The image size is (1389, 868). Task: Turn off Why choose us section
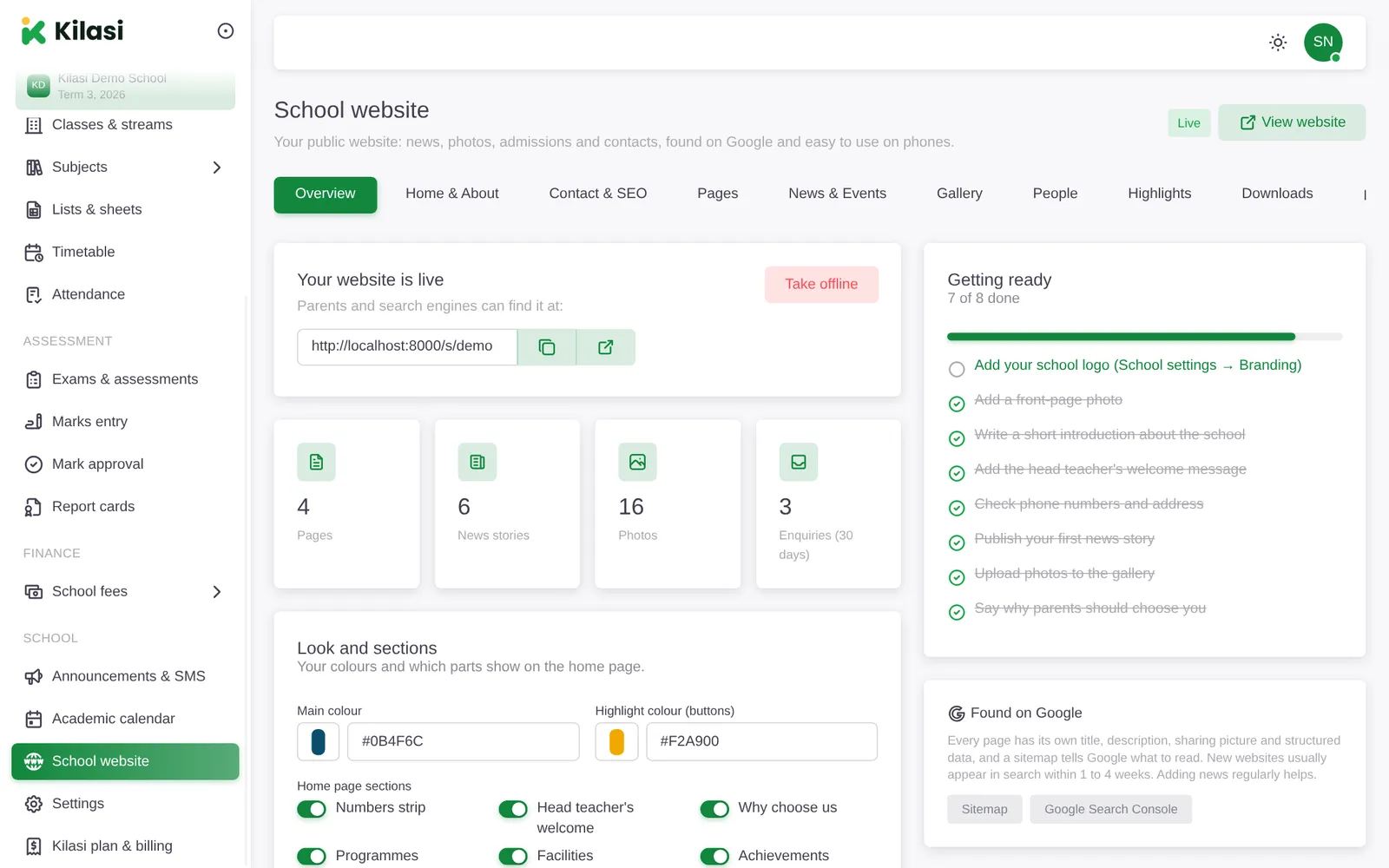pos(714,809)
